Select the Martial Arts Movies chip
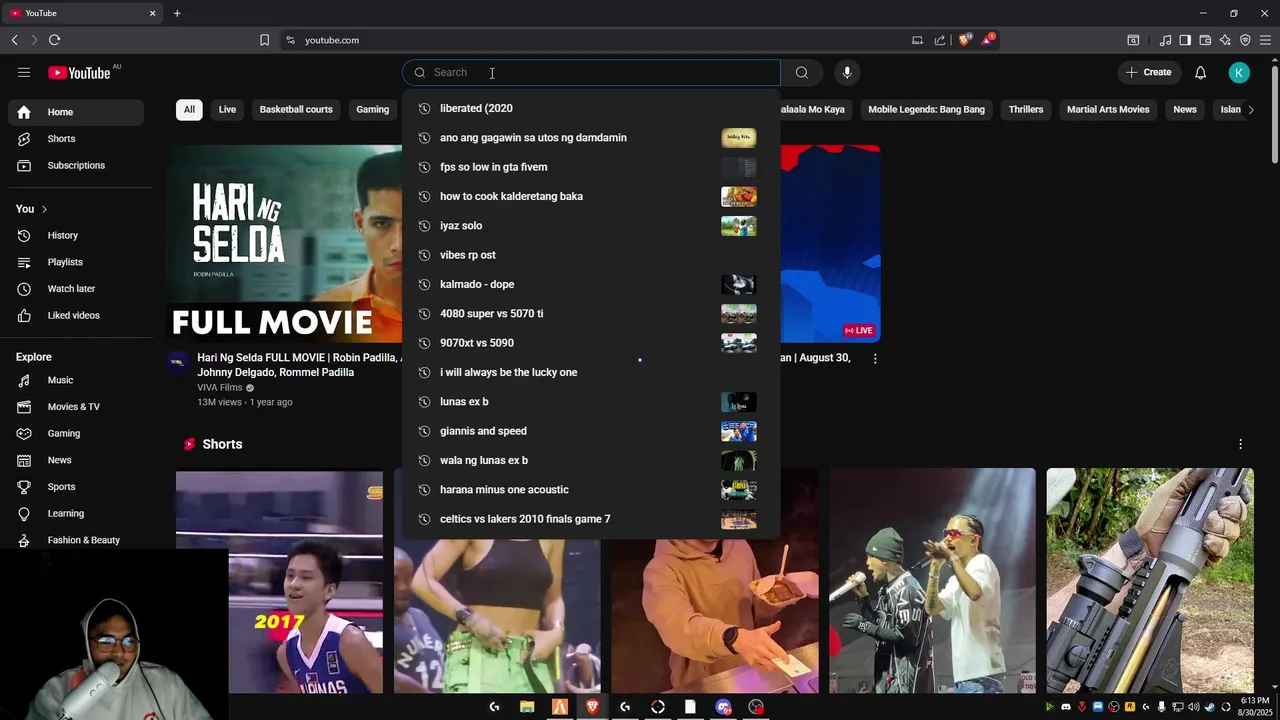 point(1108,109)
